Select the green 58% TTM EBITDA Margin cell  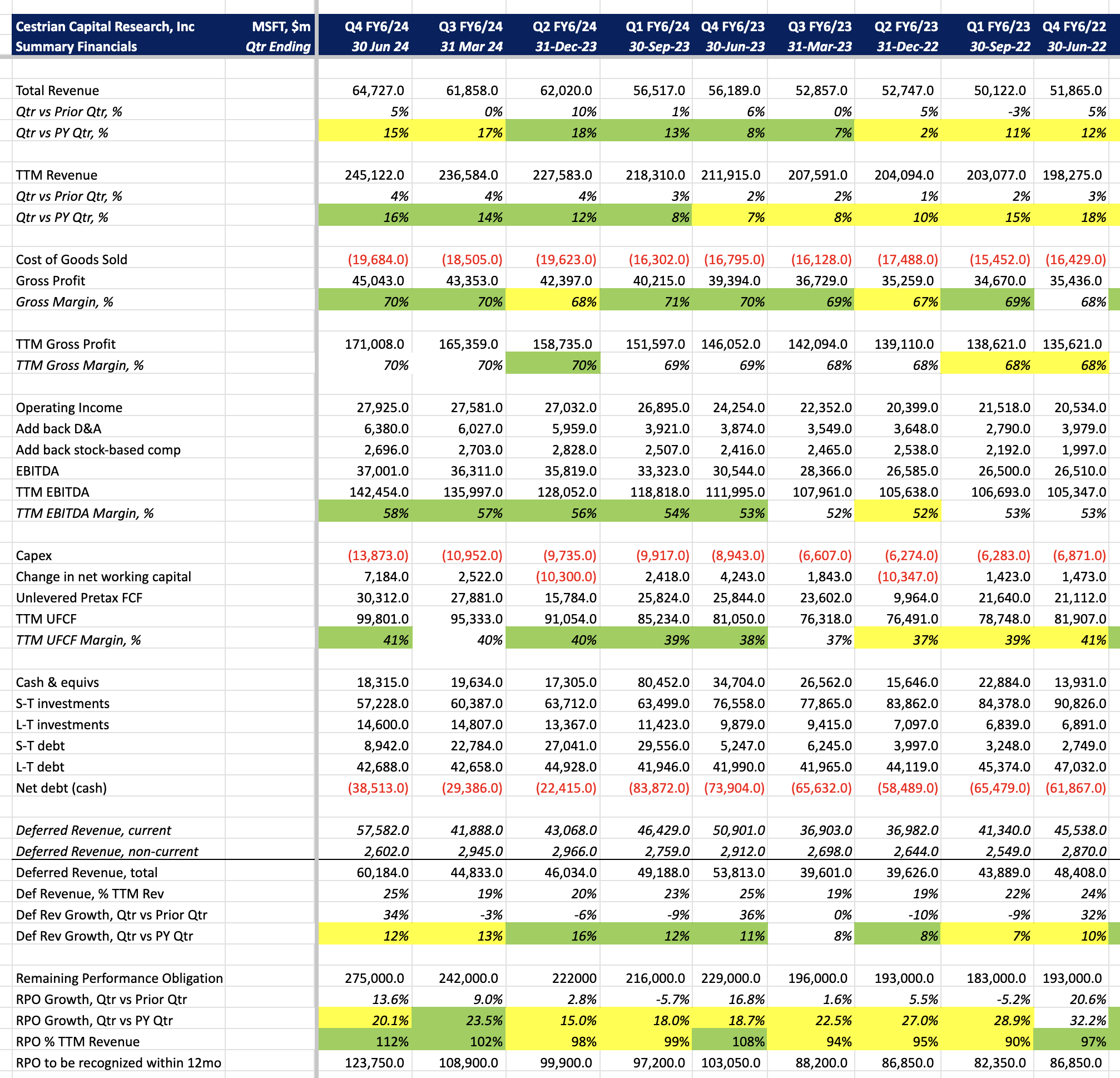click(395, 513)
